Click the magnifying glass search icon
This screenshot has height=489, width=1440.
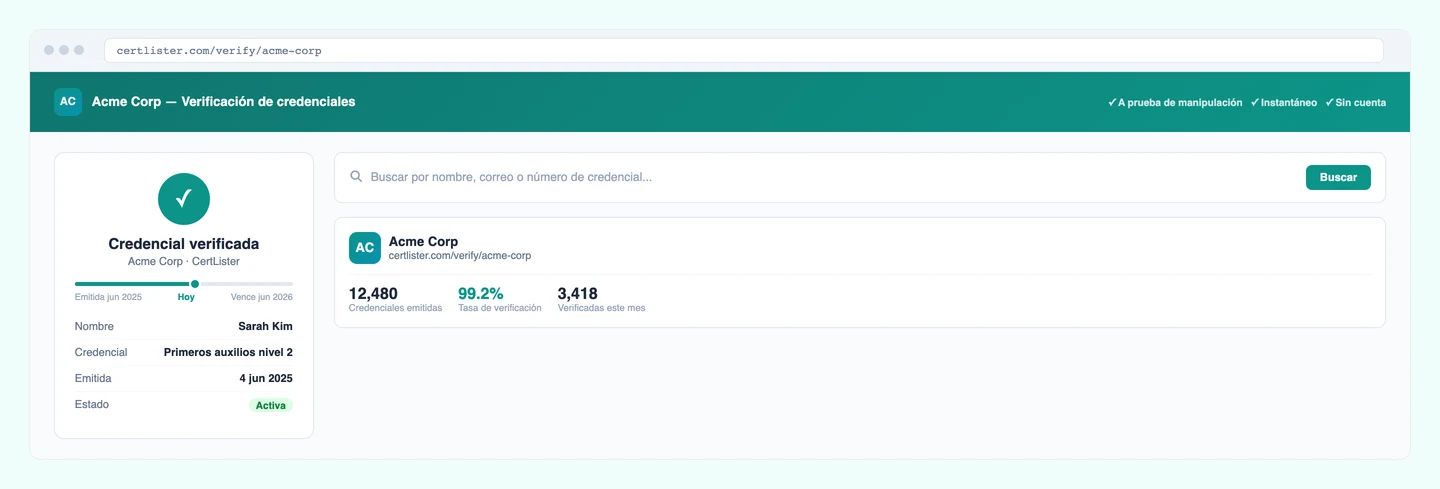tap(356, 177)
